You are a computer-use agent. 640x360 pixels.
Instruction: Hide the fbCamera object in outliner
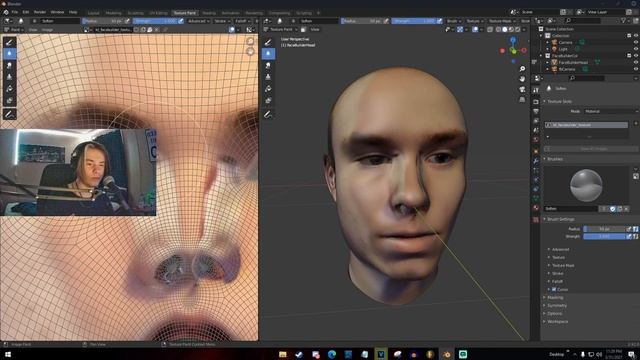[636, 69]
